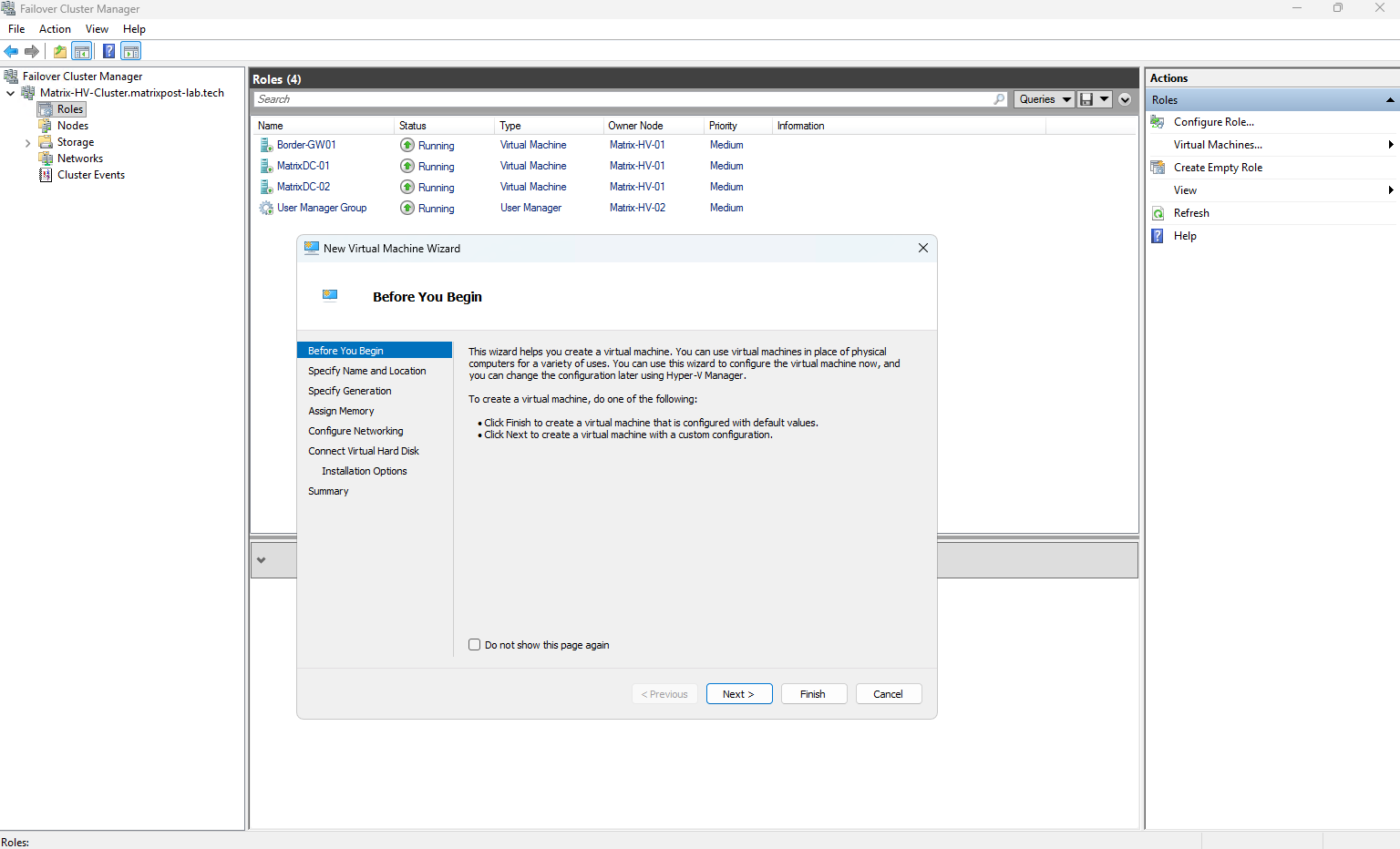Sort roles by Owner Node column
This screenshot has width=1400, height=849.
click(654, 126)
